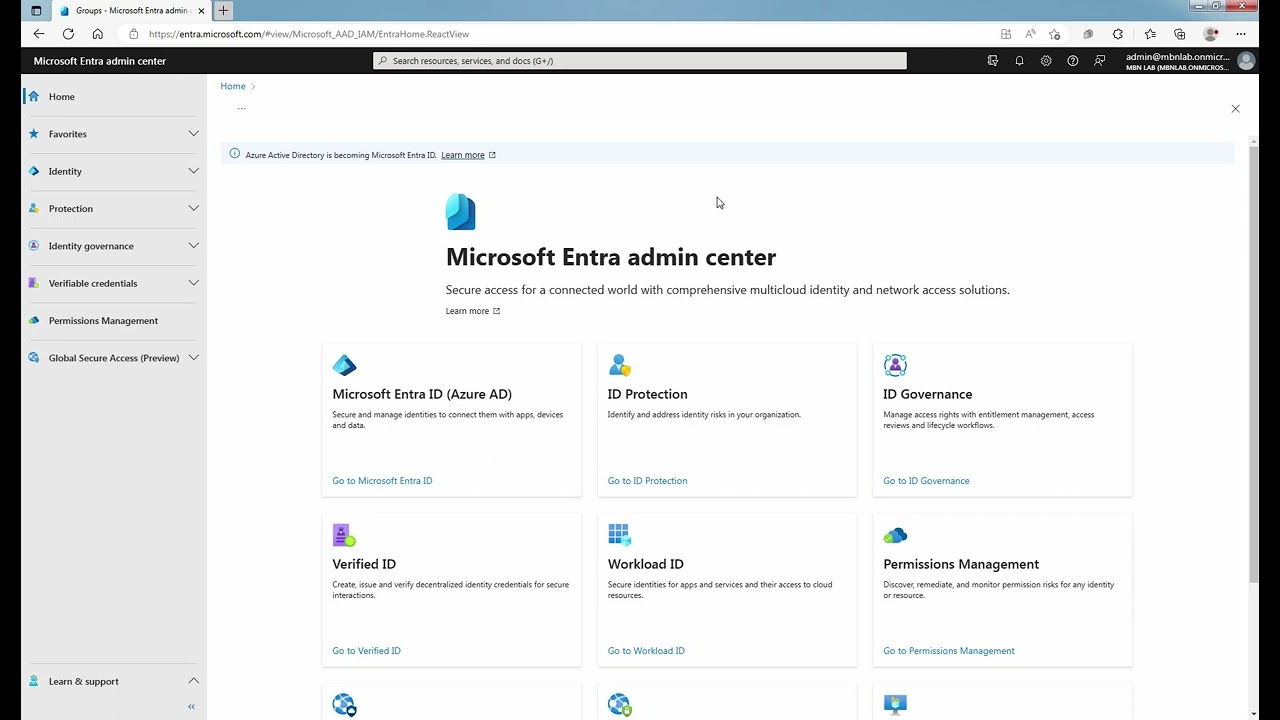Viewport: 1280px width, 720px height.
Task: Click the Workload ID card icon
Action: coord(620,535)
